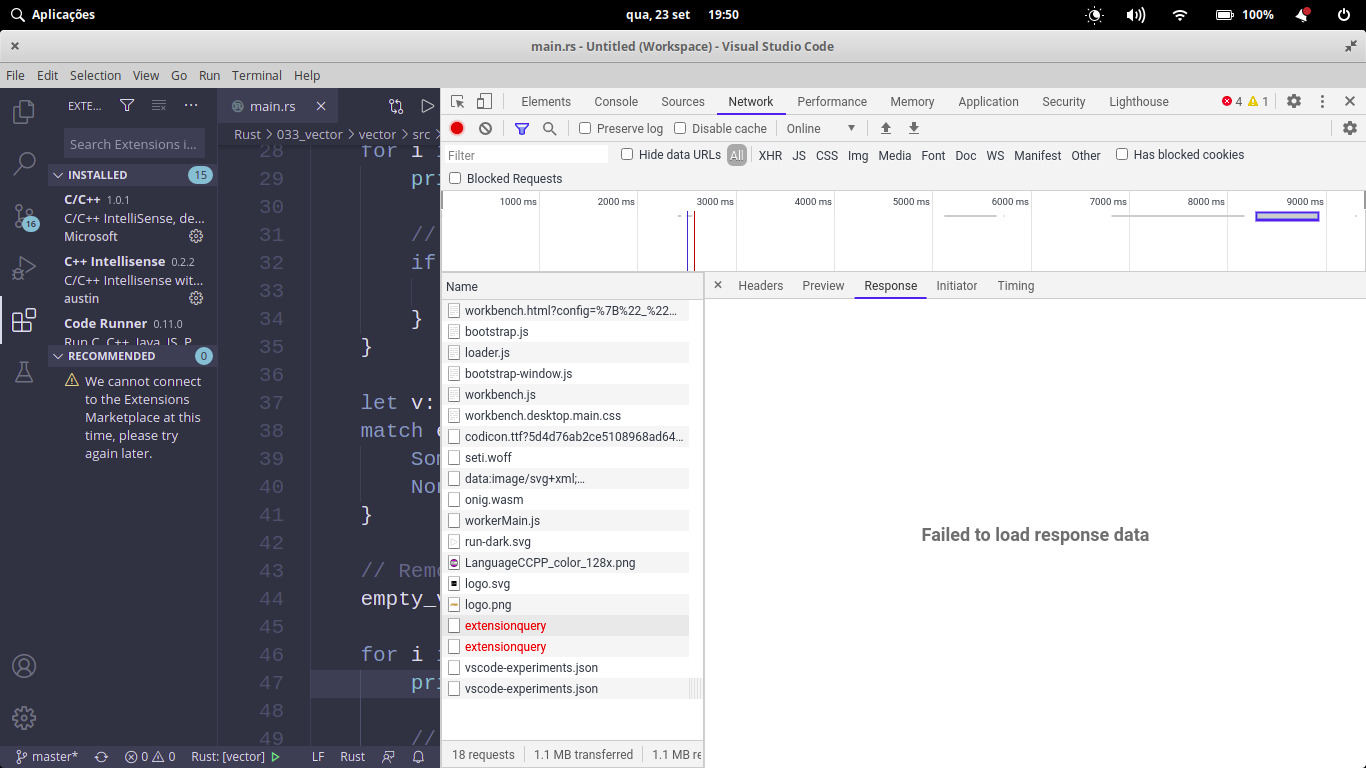
Task: Enable the Hide data URLs filter
Action: point(626,155)
